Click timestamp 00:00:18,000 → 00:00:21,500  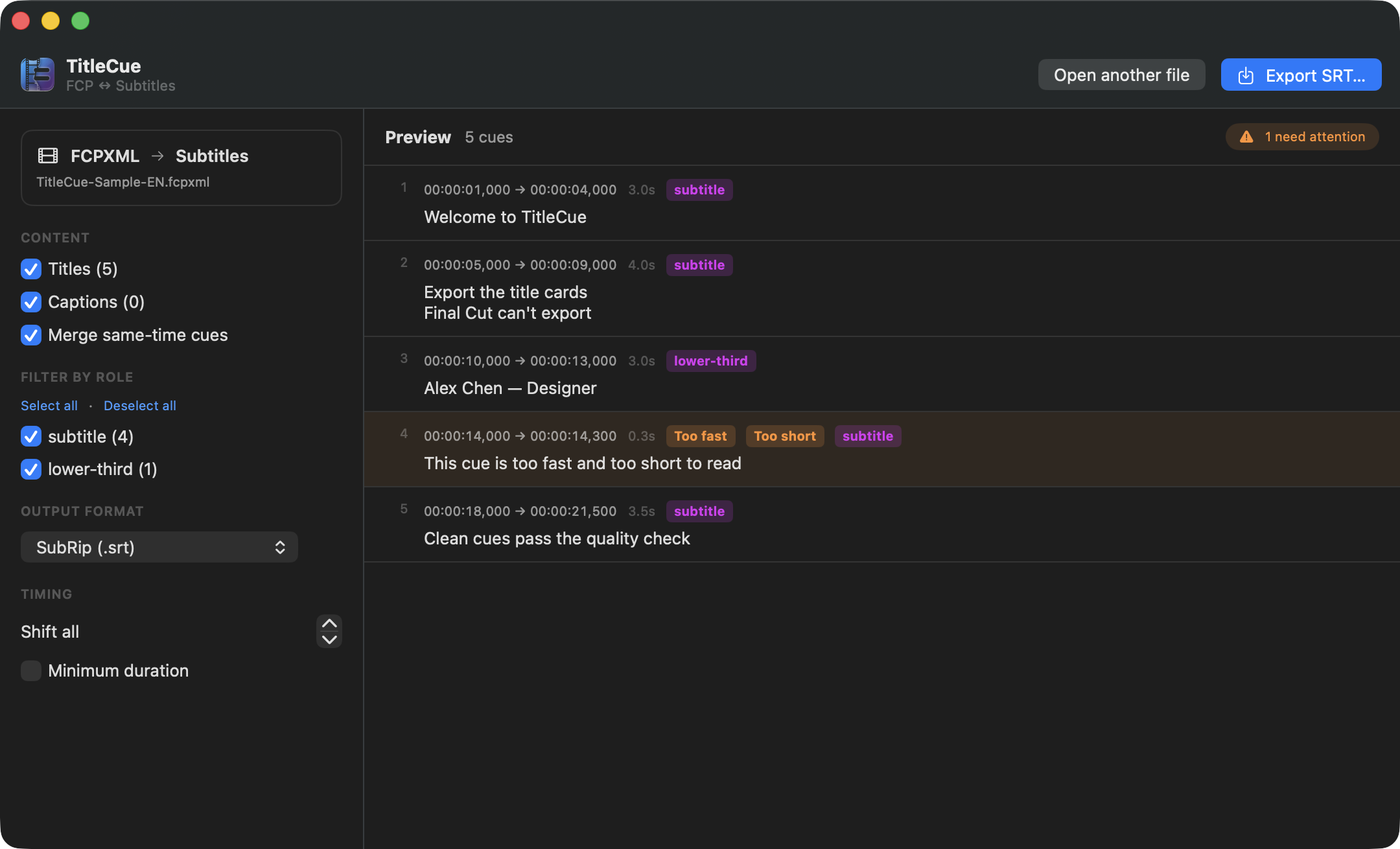point(520,511)
